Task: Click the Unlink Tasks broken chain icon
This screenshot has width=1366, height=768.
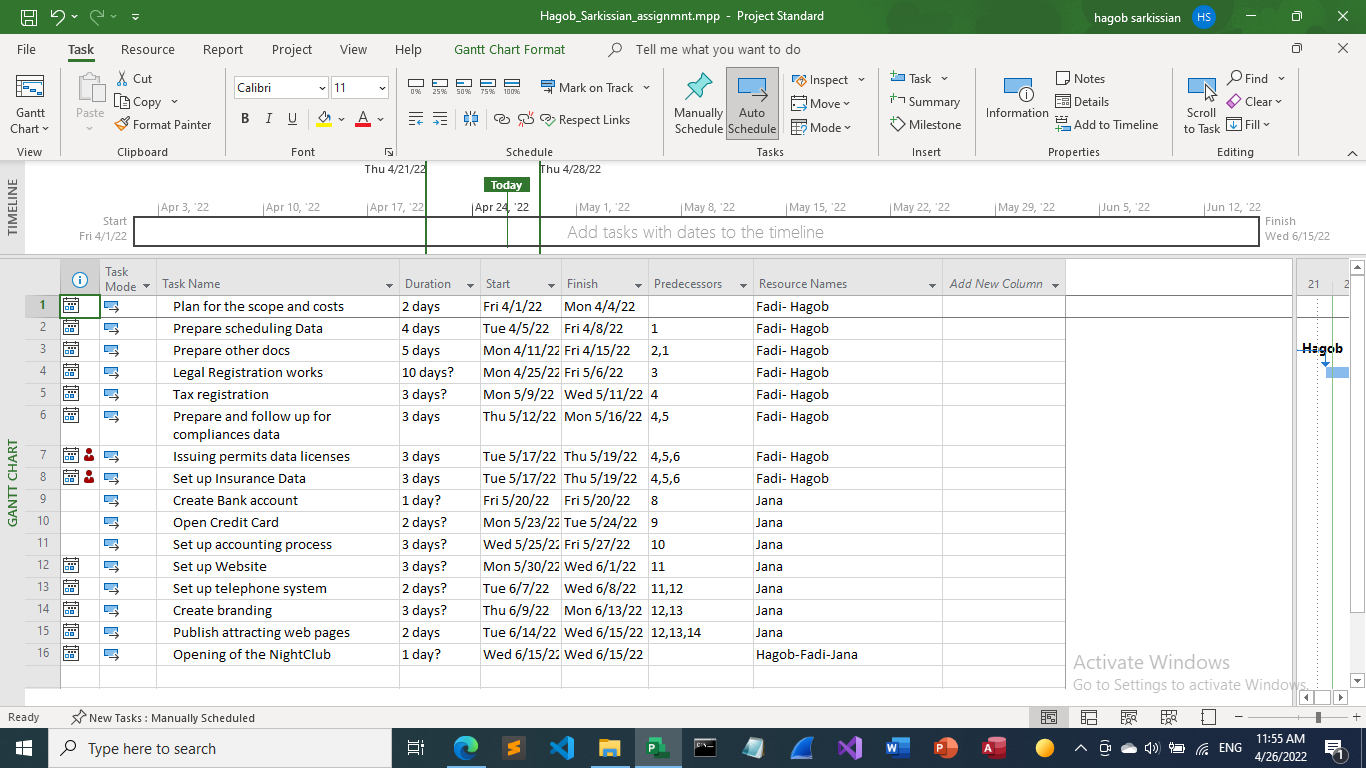Action: point(525,119)
